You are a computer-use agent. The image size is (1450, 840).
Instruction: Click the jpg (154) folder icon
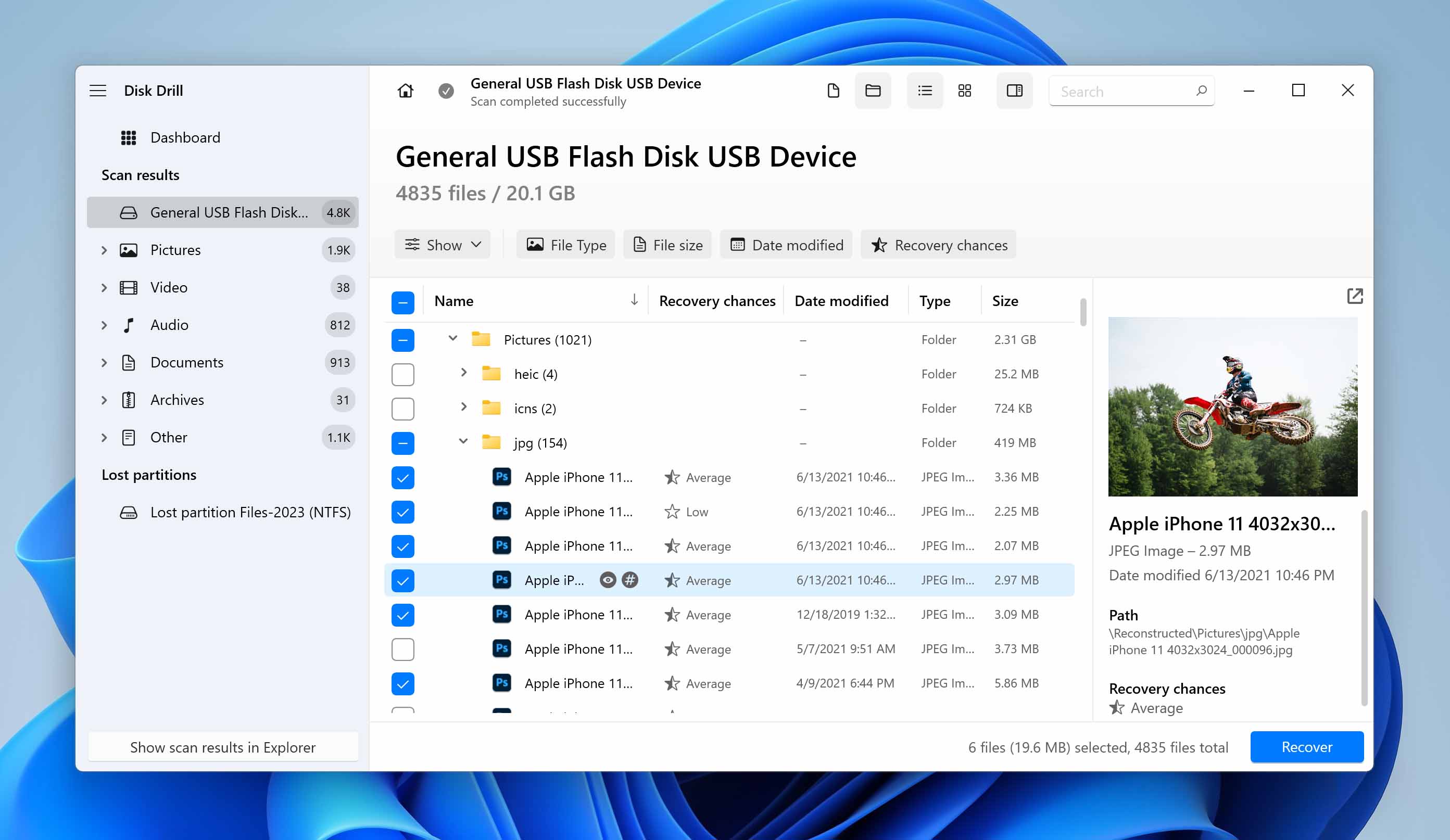click(x=491, y=442)
